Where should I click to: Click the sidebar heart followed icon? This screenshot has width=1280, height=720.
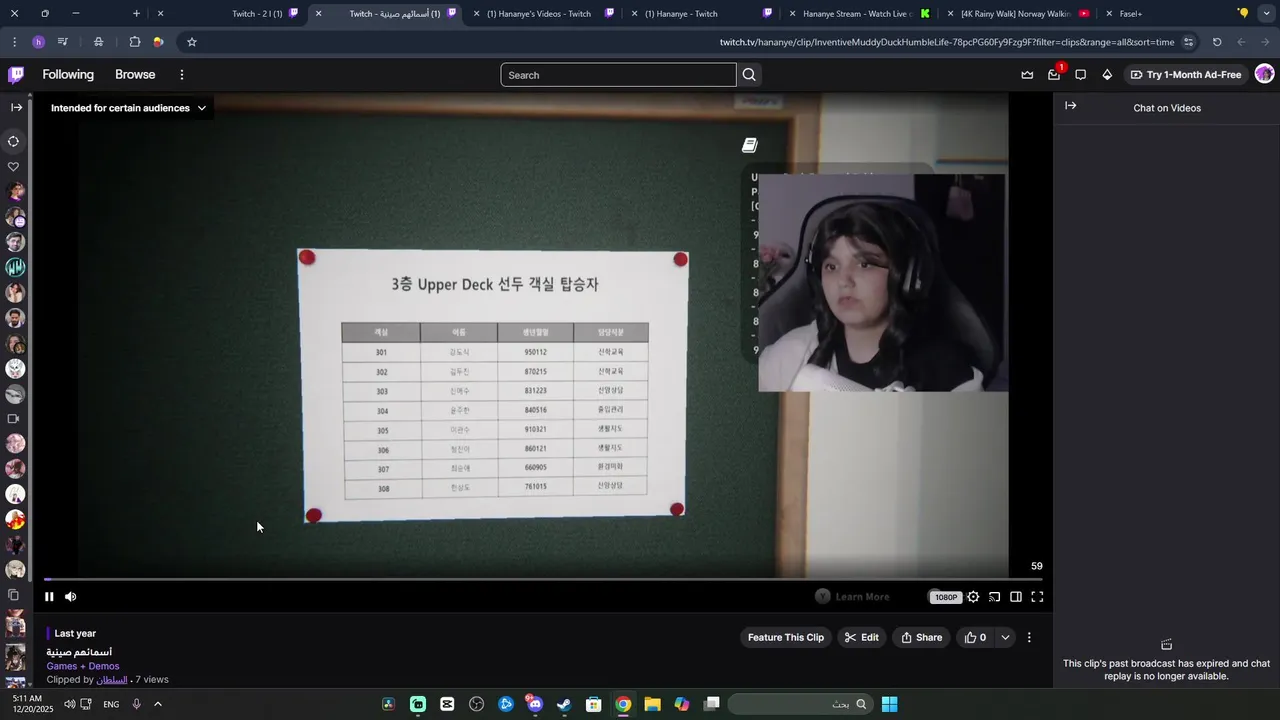click(14, 167)
